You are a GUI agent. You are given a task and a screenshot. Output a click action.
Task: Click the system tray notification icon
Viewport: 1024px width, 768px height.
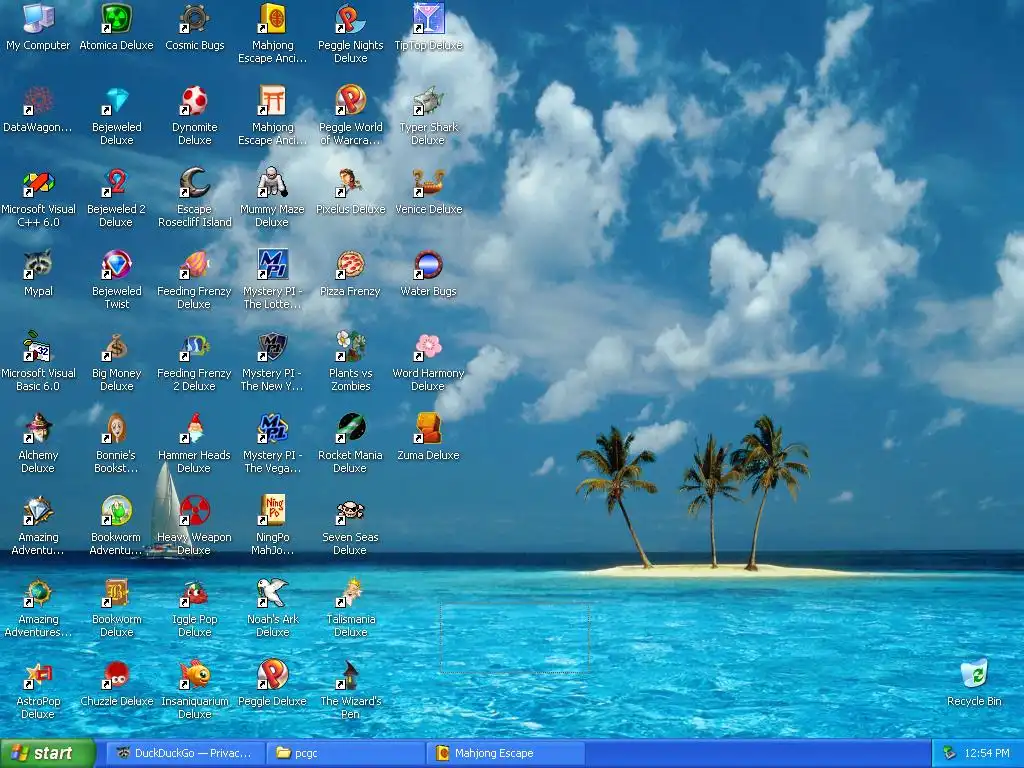click(x=950, y=753)
